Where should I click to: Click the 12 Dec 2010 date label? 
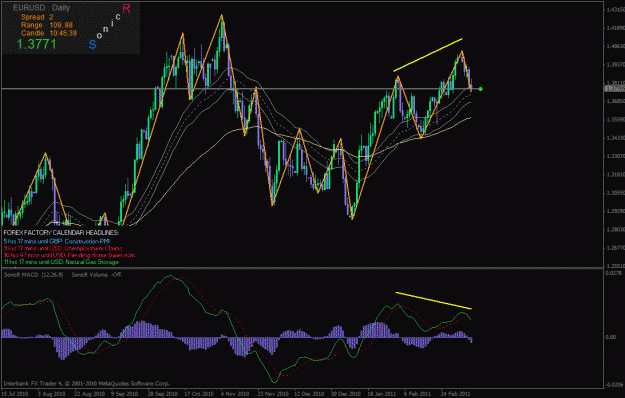tap(309, 394)
